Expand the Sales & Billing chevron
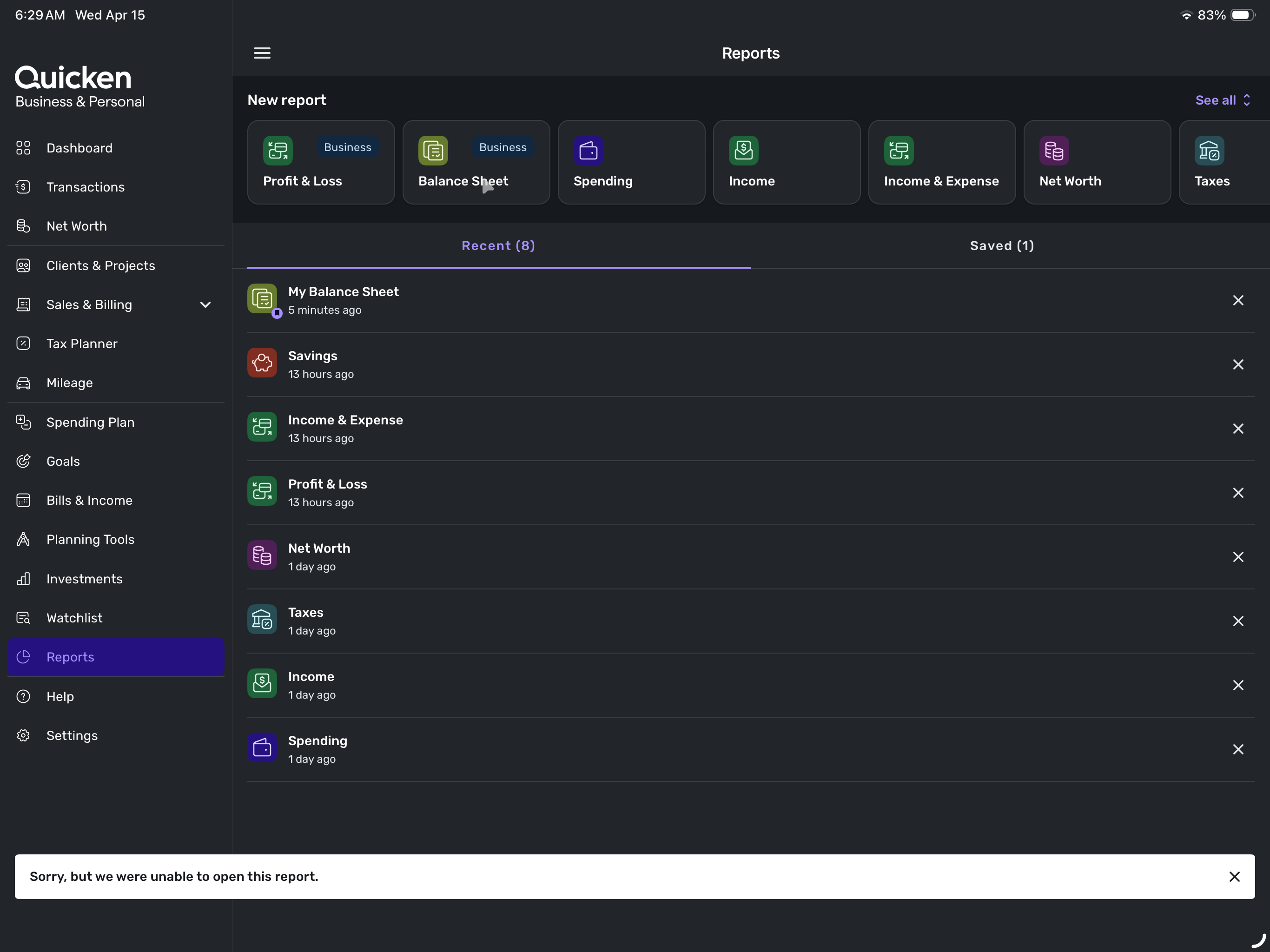 pos(205,305)
